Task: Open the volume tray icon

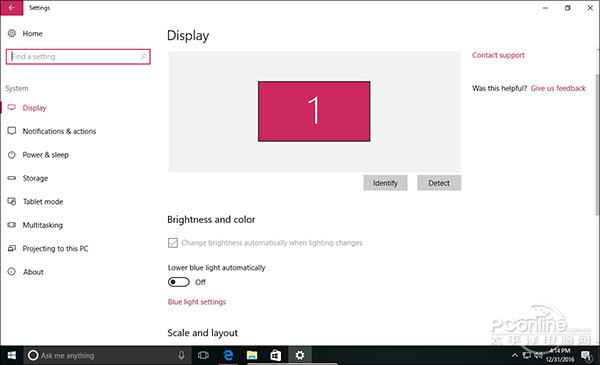Action: point(539,355)
